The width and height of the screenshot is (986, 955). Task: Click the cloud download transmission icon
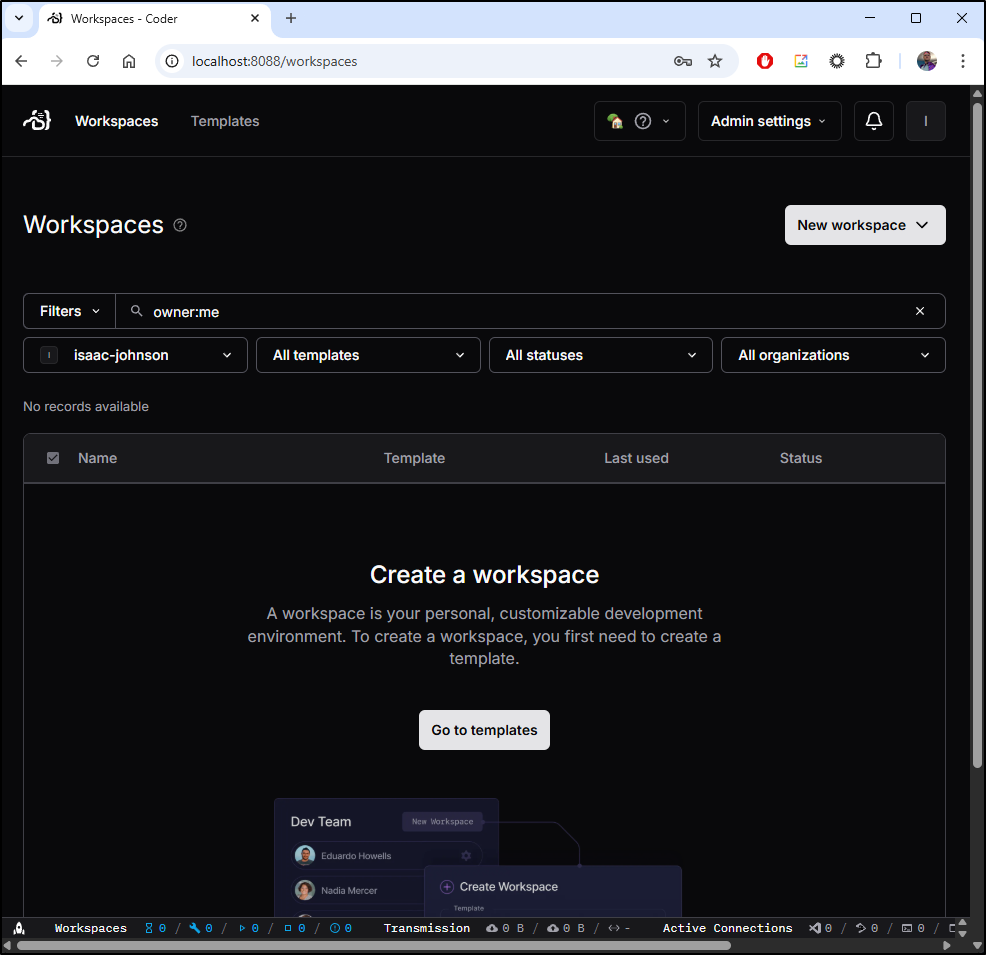pos(492,928)
